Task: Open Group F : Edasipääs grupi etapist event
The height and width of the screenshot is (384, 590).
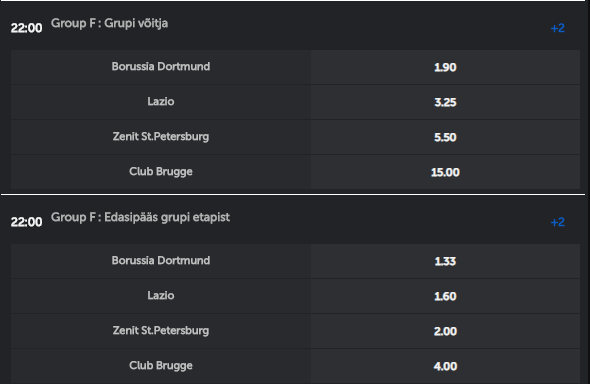Action: click(x=140, y=217)
